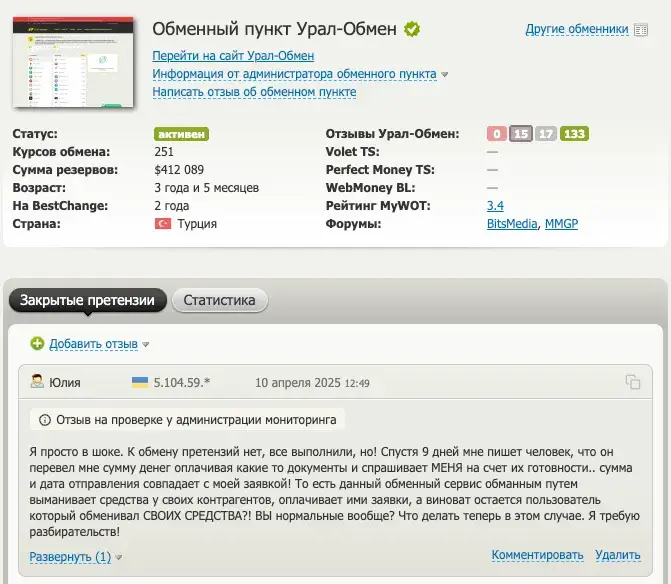Click the age value 3 года и 5 месяцев
This screenshot has height=584, width=671.
[206, 188]
